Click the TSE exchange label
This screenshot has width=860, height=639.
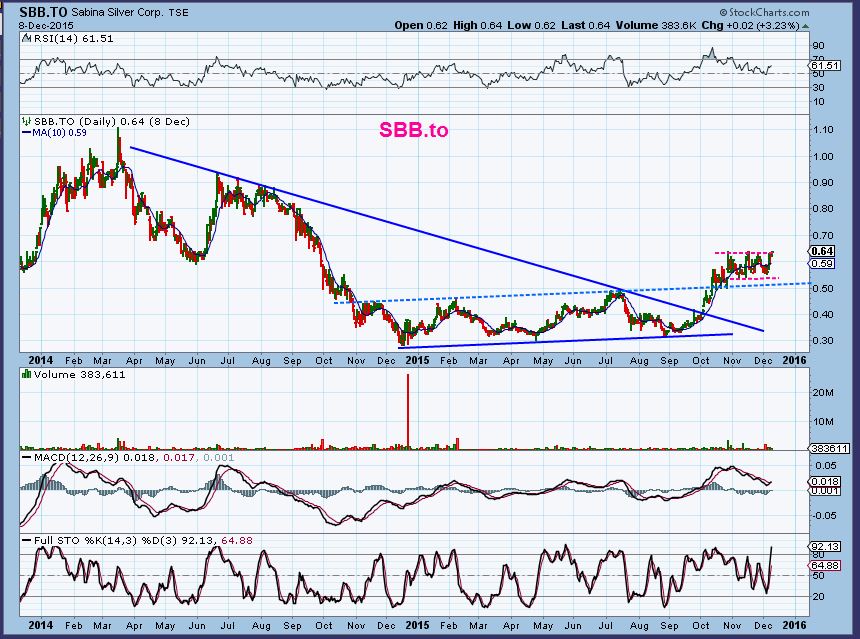[179, 13]
